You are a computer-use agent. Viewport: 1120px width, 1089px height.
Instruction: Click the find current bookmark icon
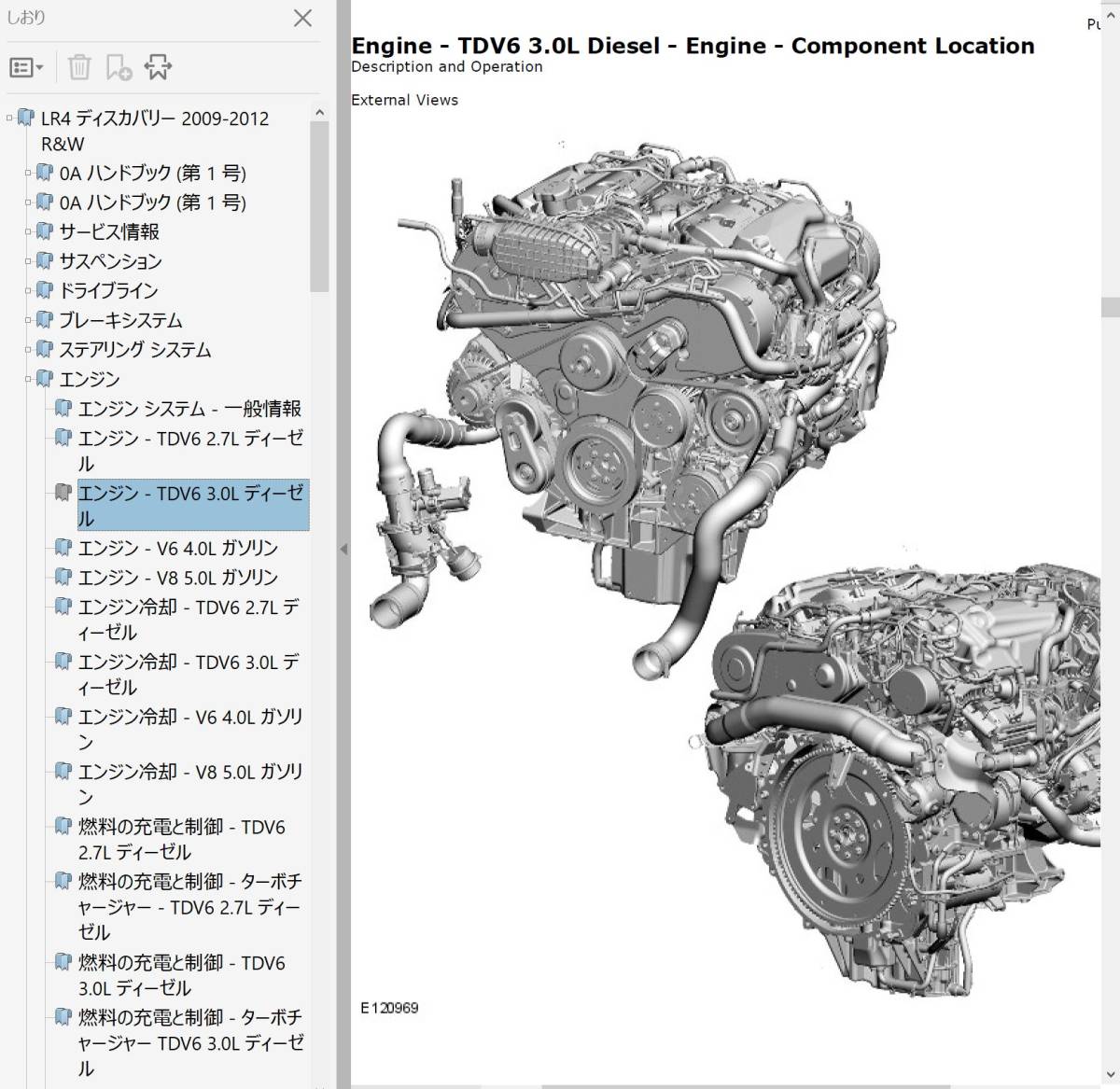tap(158, 67)
